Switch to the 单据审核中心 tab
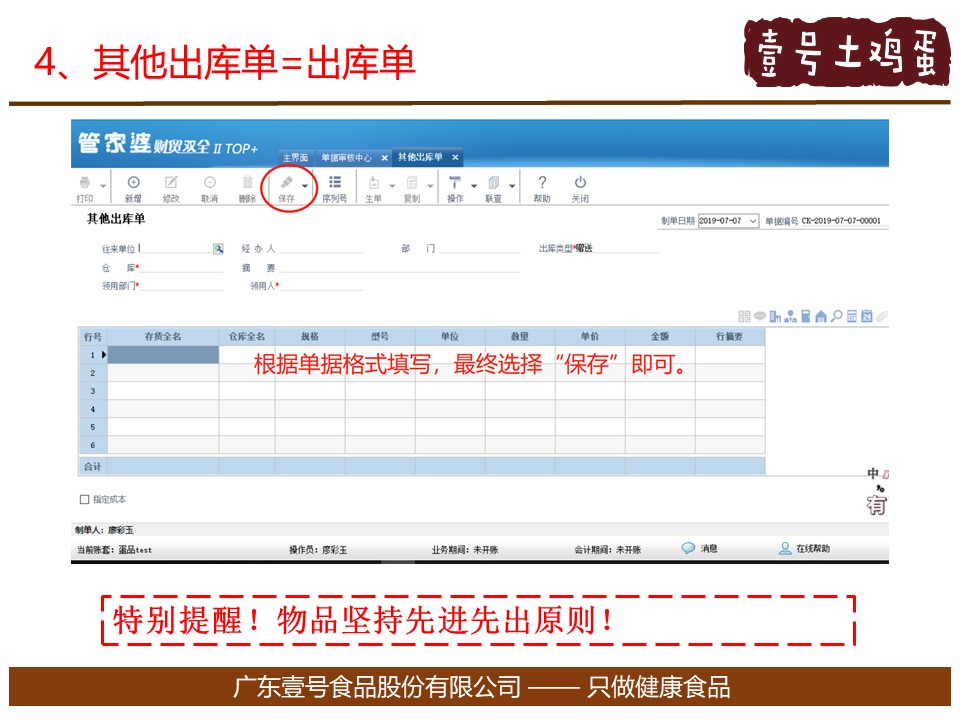Viewport: 960px width, 720px height. [x=345, y=158]
